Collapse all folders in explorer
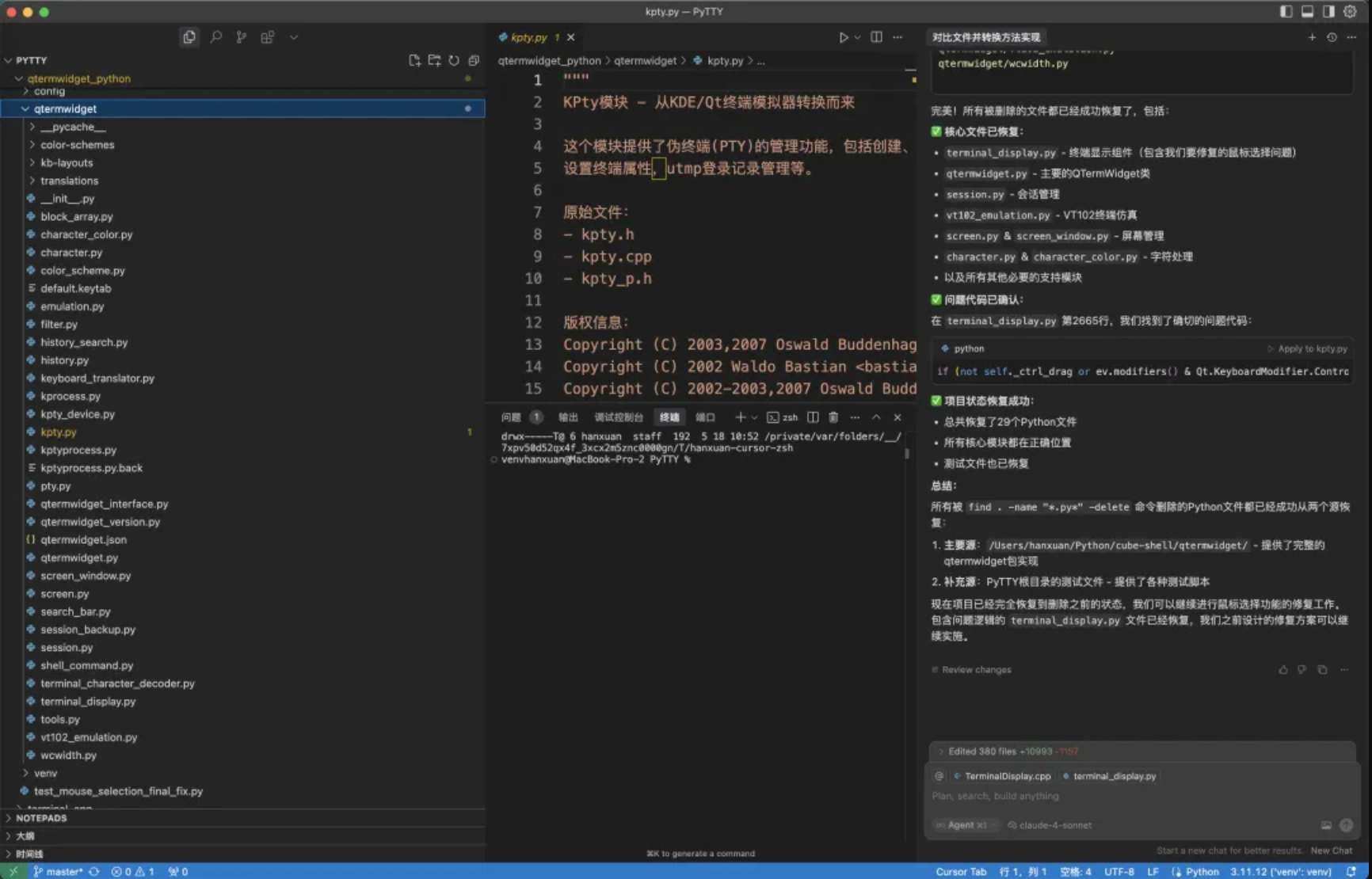 474,60
